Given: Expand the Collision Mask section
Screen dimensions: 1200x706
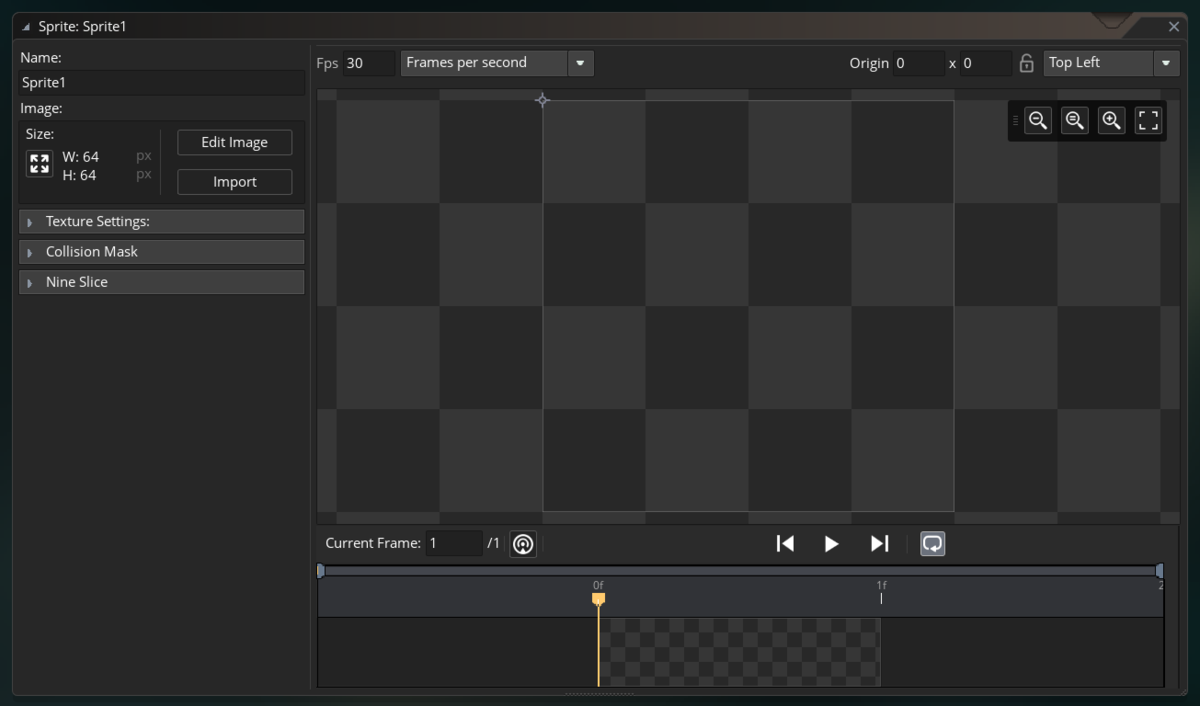Looking at the screenshot, I should click(161, 251).
